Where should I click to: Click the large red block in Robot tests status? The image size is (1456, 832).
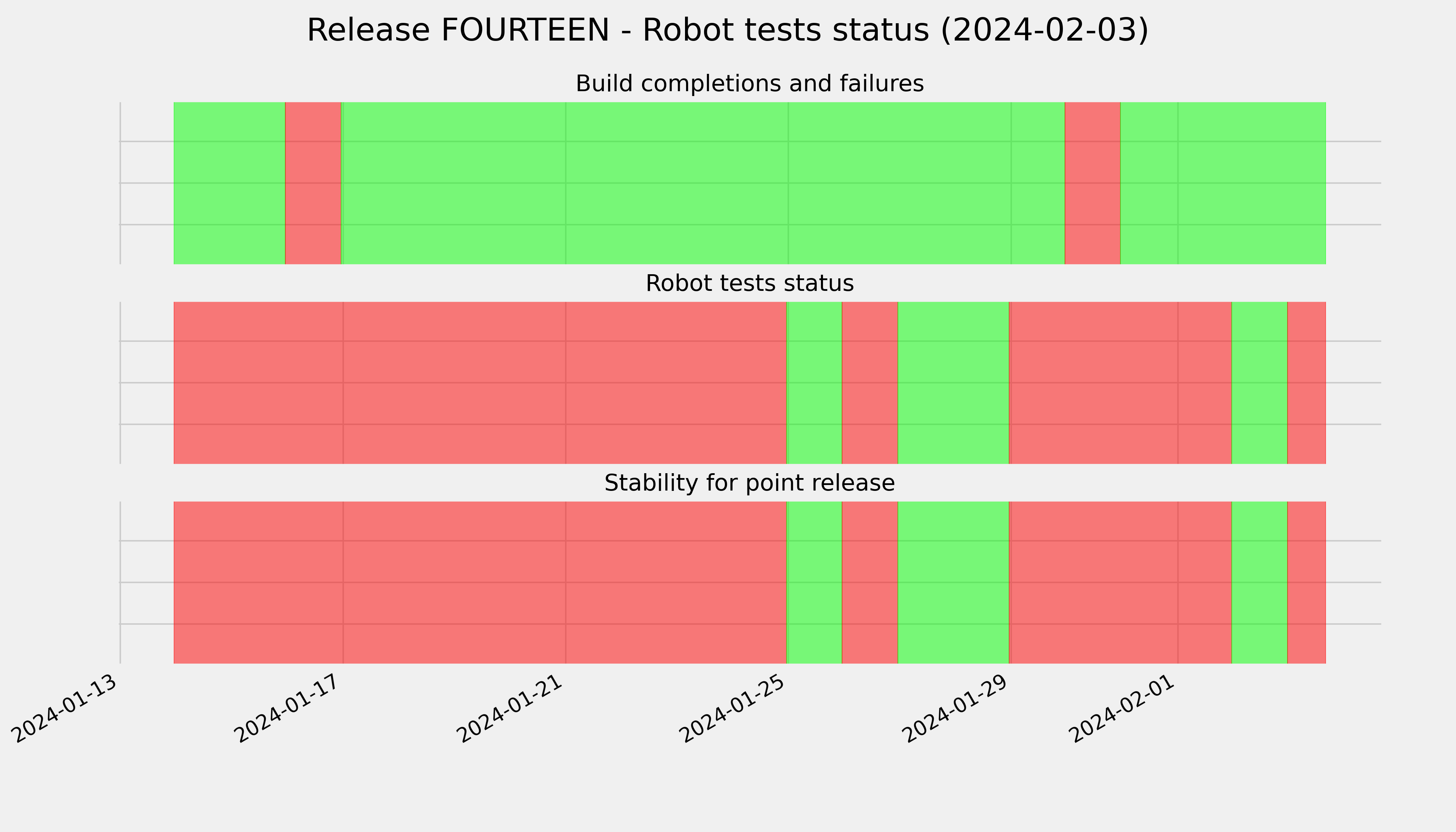pos(480,383)
